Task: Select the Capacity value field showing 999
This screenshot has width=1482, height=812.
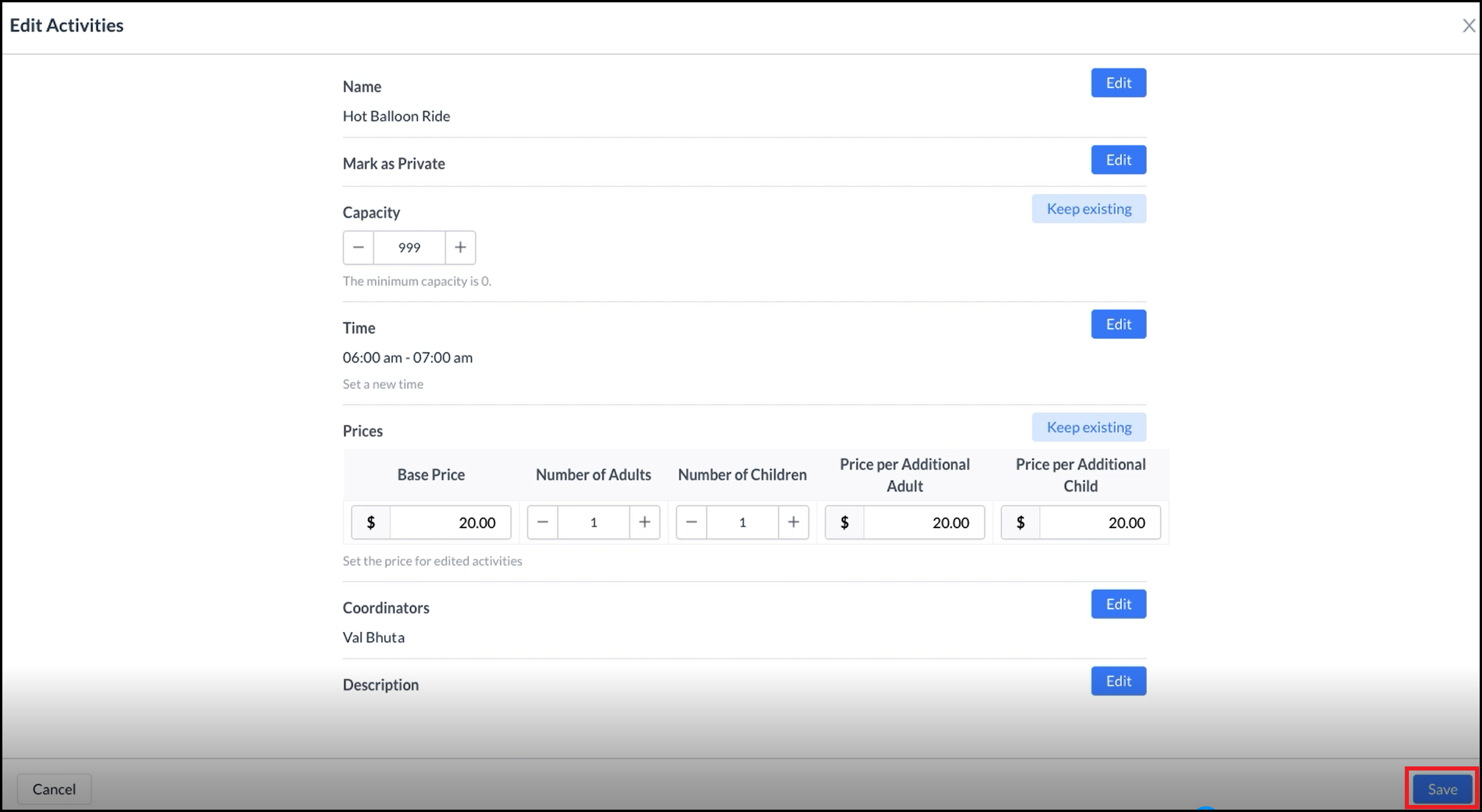Action: (409, 247)
